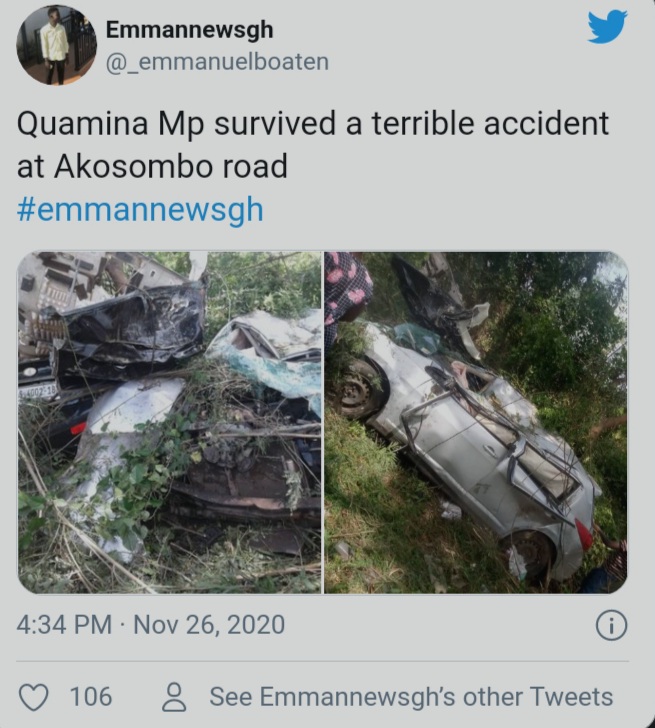Image resolution: width=655 pixels, height=728 pixels.
Task: Open the @_emmanuelboaten handle
Action: coord(217,62)
